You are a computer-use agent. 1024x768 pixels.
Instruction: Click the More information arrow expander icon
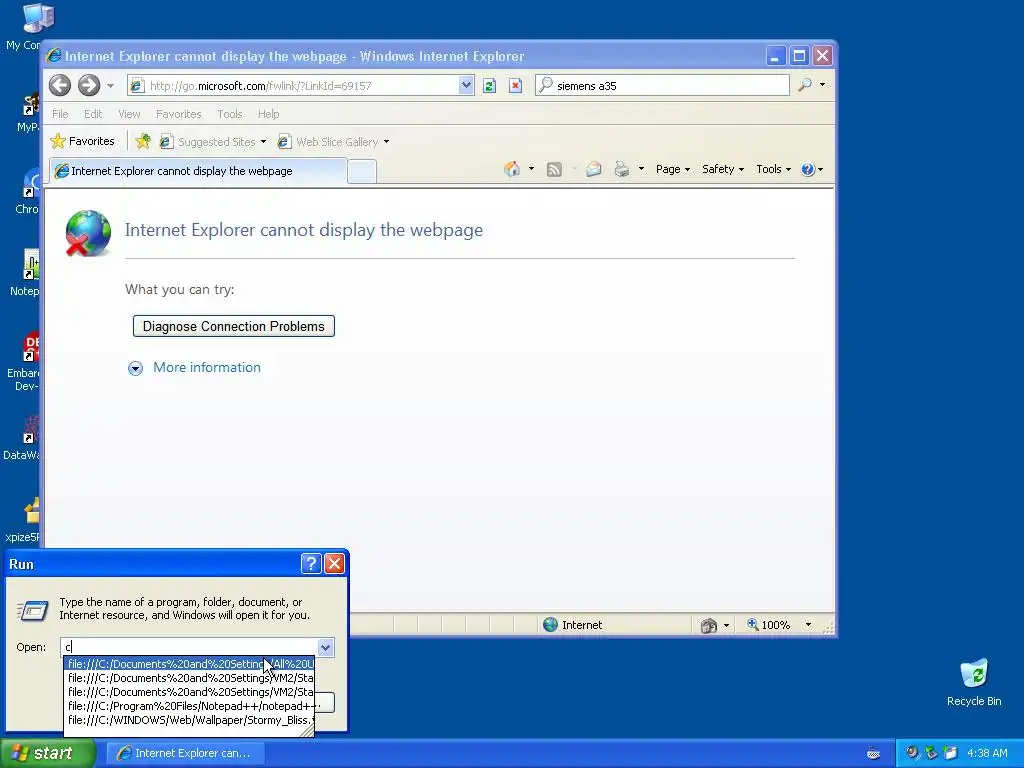pyautogui.click(x=135, y=369)
